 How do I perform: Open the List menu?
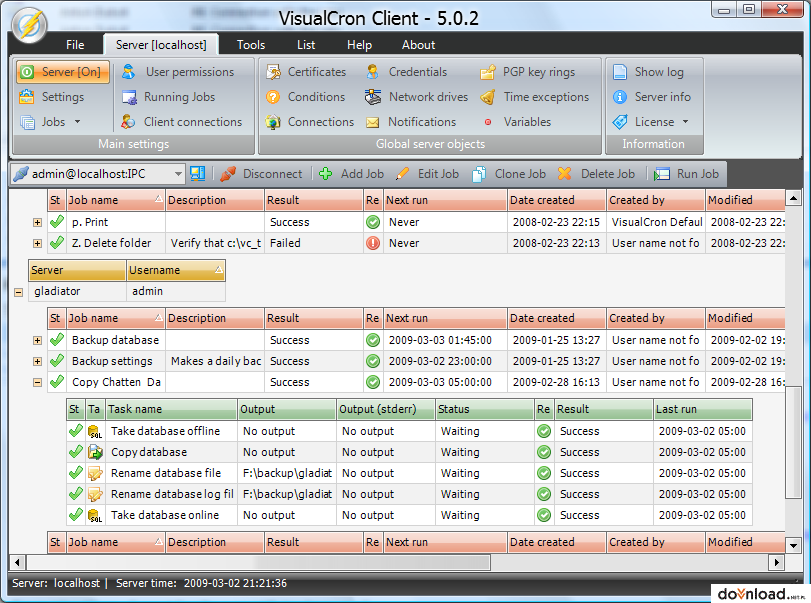tap(306, 45)
